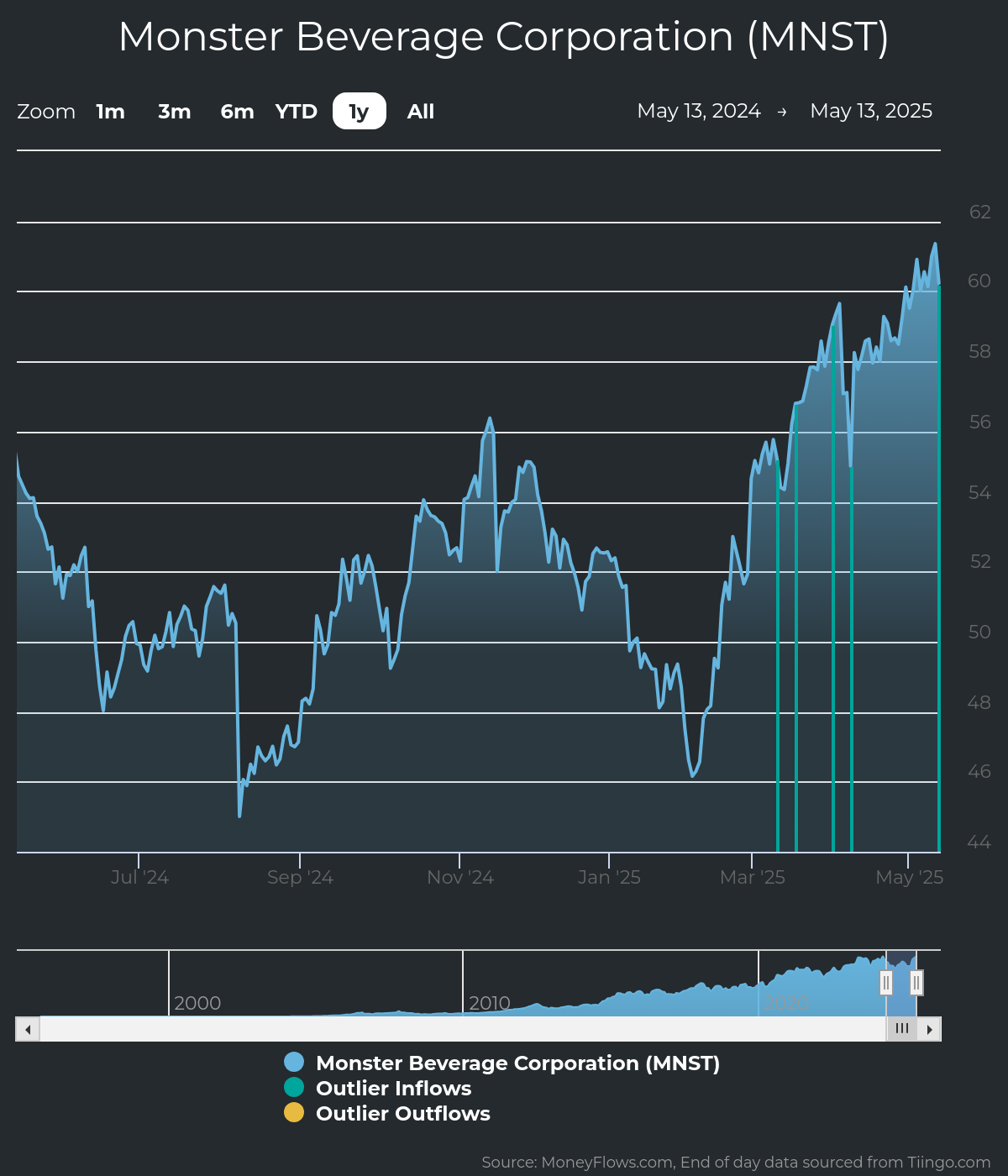Image resolution: width=1008 pixels, height=1176 pixels.
Task: Click the teal Outlier Inflows legend marker
Action: pos(294,1087)
